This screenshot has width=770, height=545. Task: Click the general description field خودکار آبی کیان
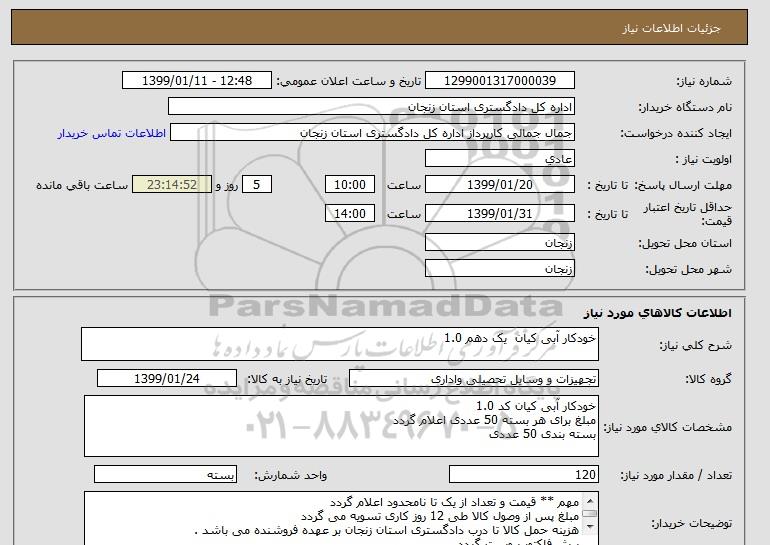340,344
